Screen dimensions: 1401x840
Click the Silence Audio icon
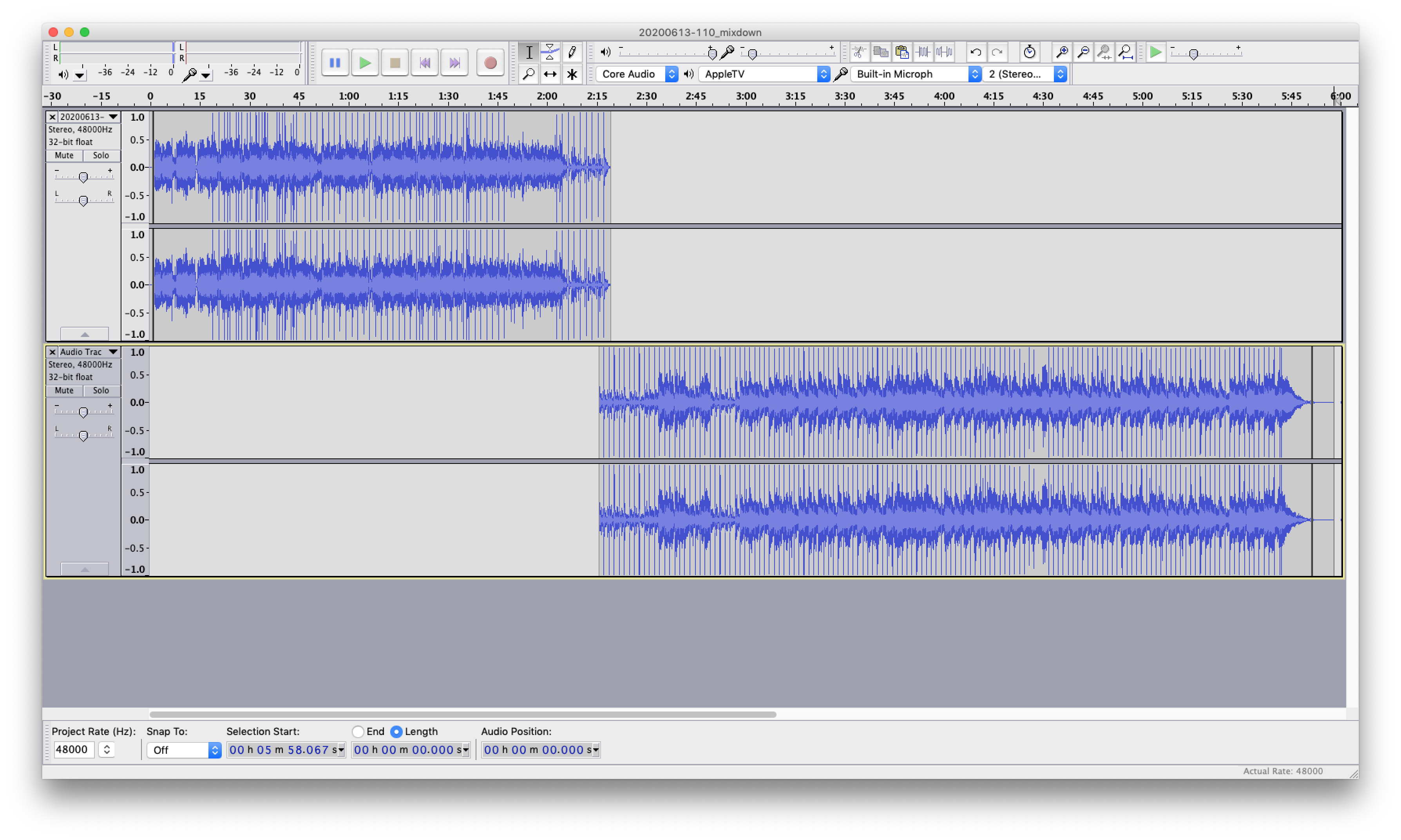click(944, 52)
